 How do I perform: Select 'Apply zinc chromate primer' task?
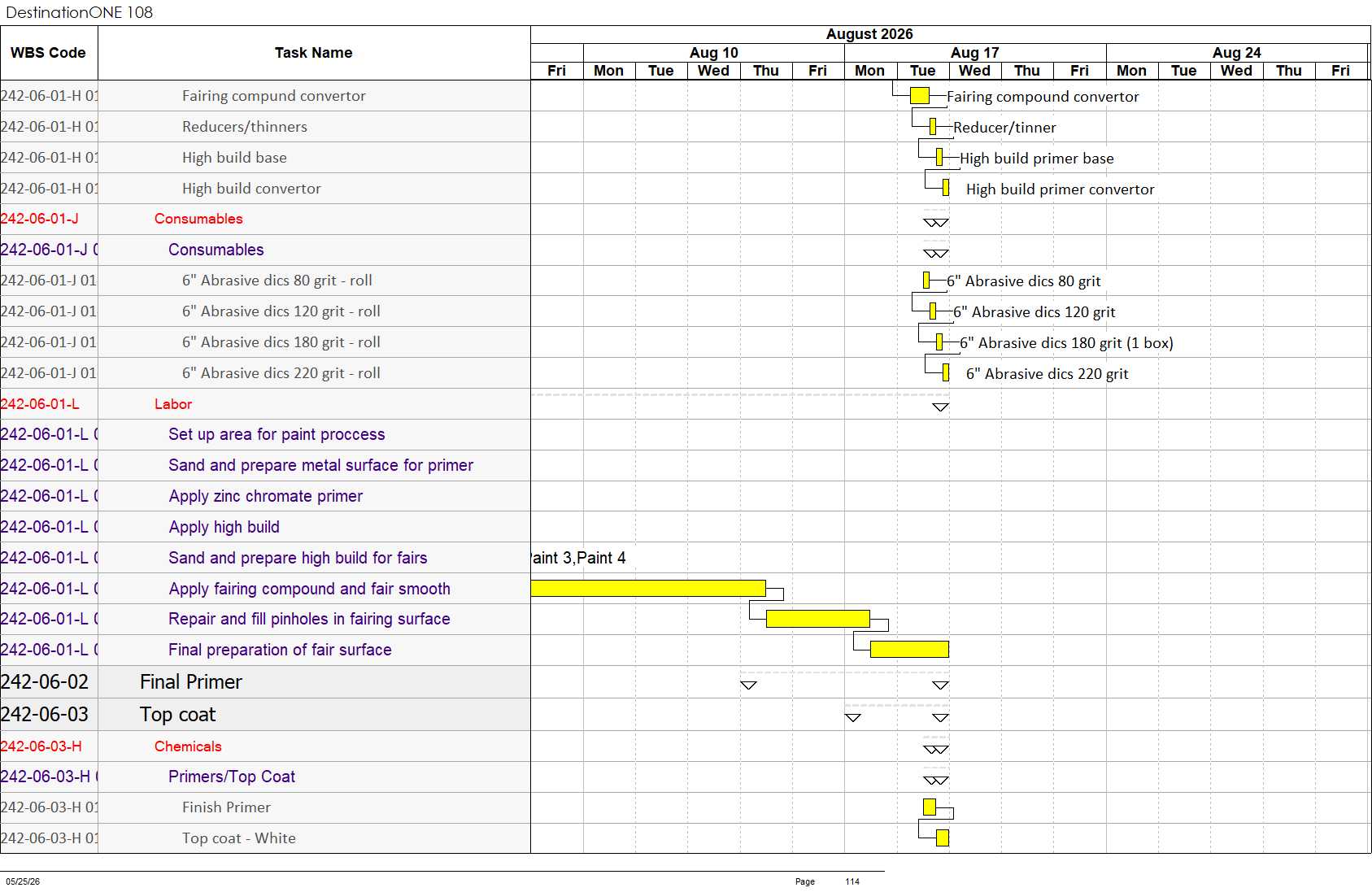pos(266,496)
